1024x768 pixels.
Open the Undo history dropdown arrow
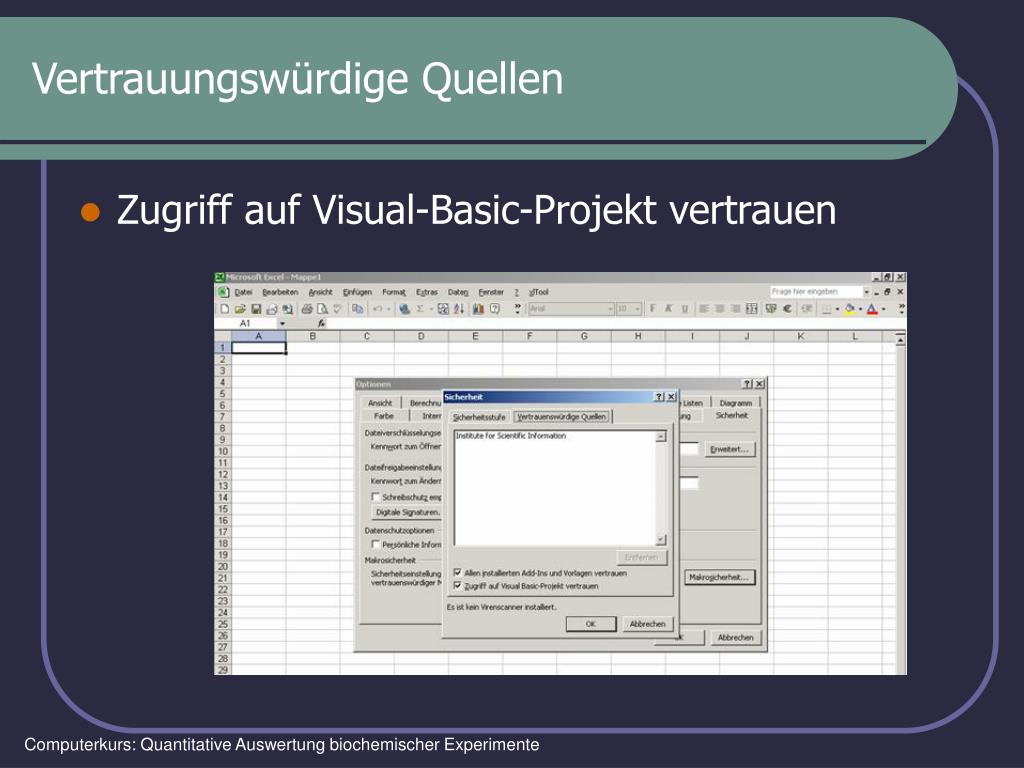389,309
